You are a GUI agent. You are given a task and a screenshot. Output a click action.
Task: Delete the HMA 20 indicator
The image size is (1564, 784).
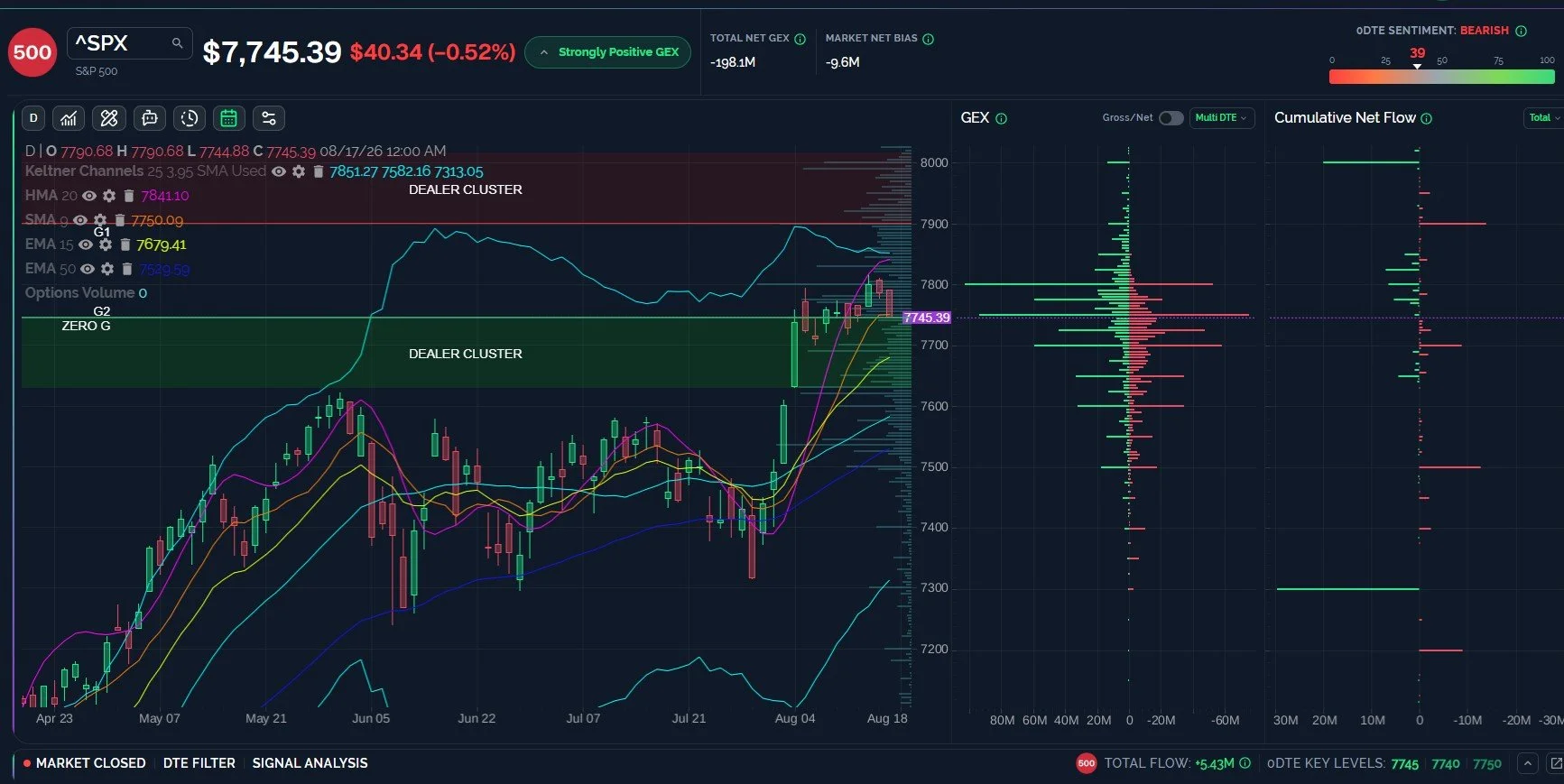coord(129,196)
